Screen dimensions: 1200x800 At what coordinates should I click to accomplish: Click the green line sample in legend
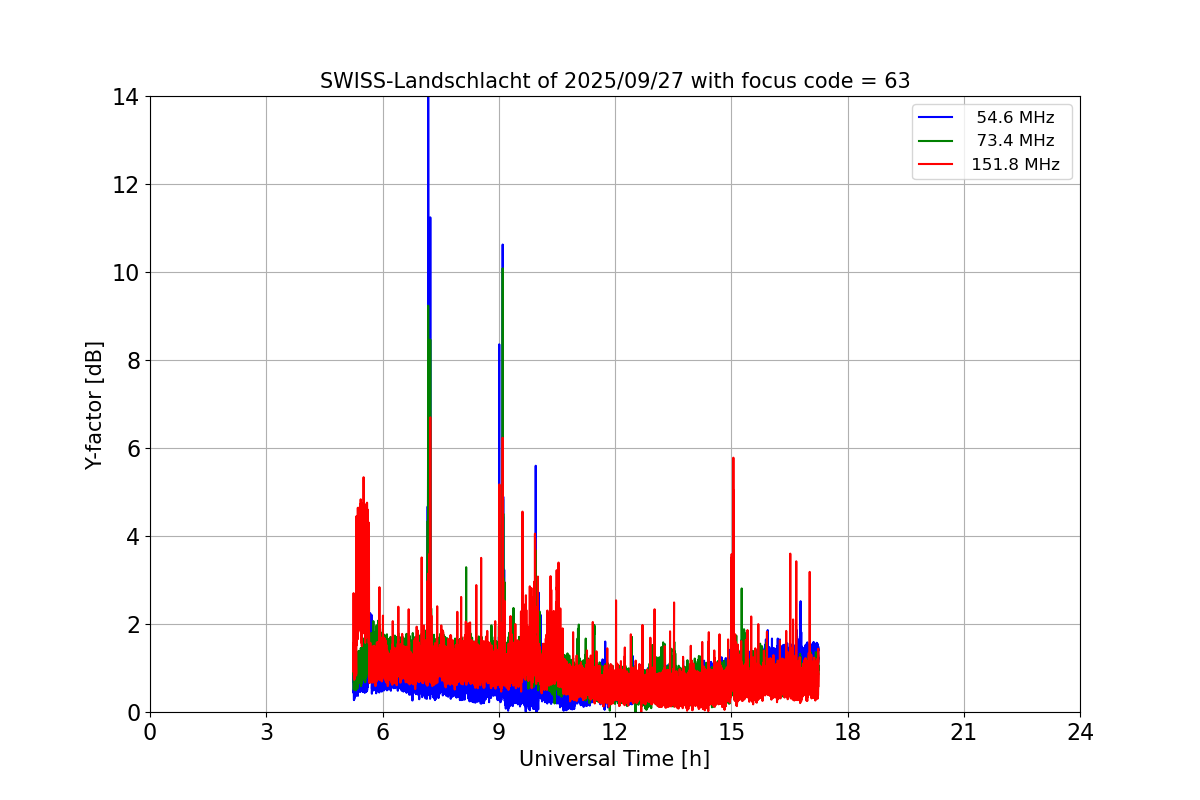[x=935, y=141]
